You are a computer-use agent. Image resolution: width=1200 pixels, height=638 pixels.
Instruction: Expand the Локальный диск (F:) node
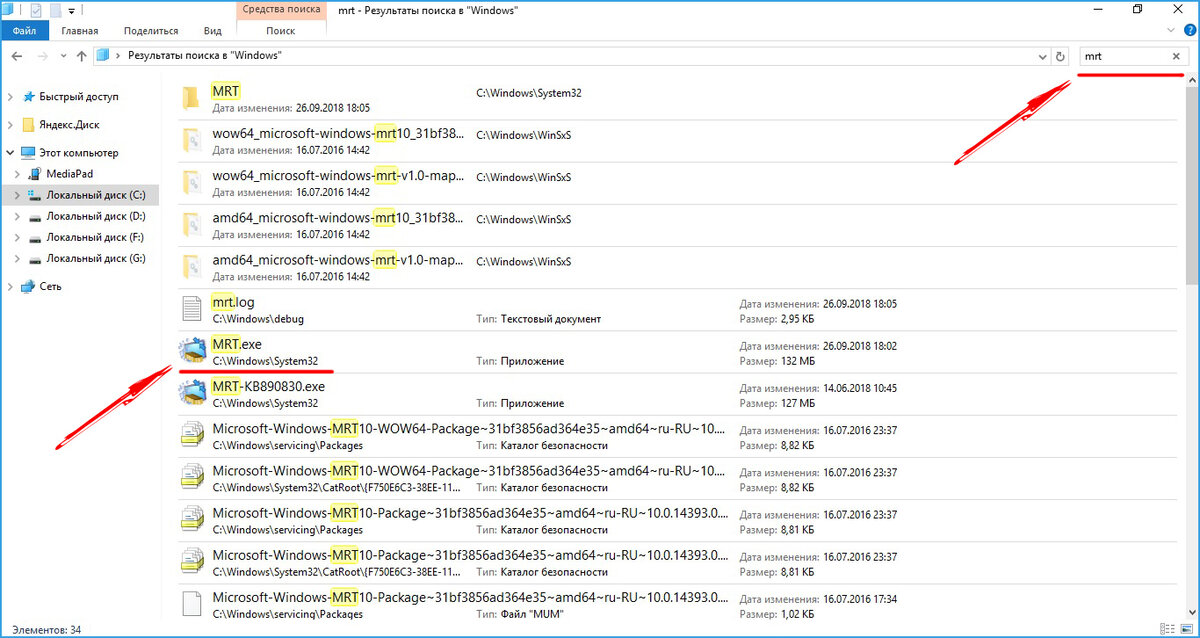(x=18, y=237)
